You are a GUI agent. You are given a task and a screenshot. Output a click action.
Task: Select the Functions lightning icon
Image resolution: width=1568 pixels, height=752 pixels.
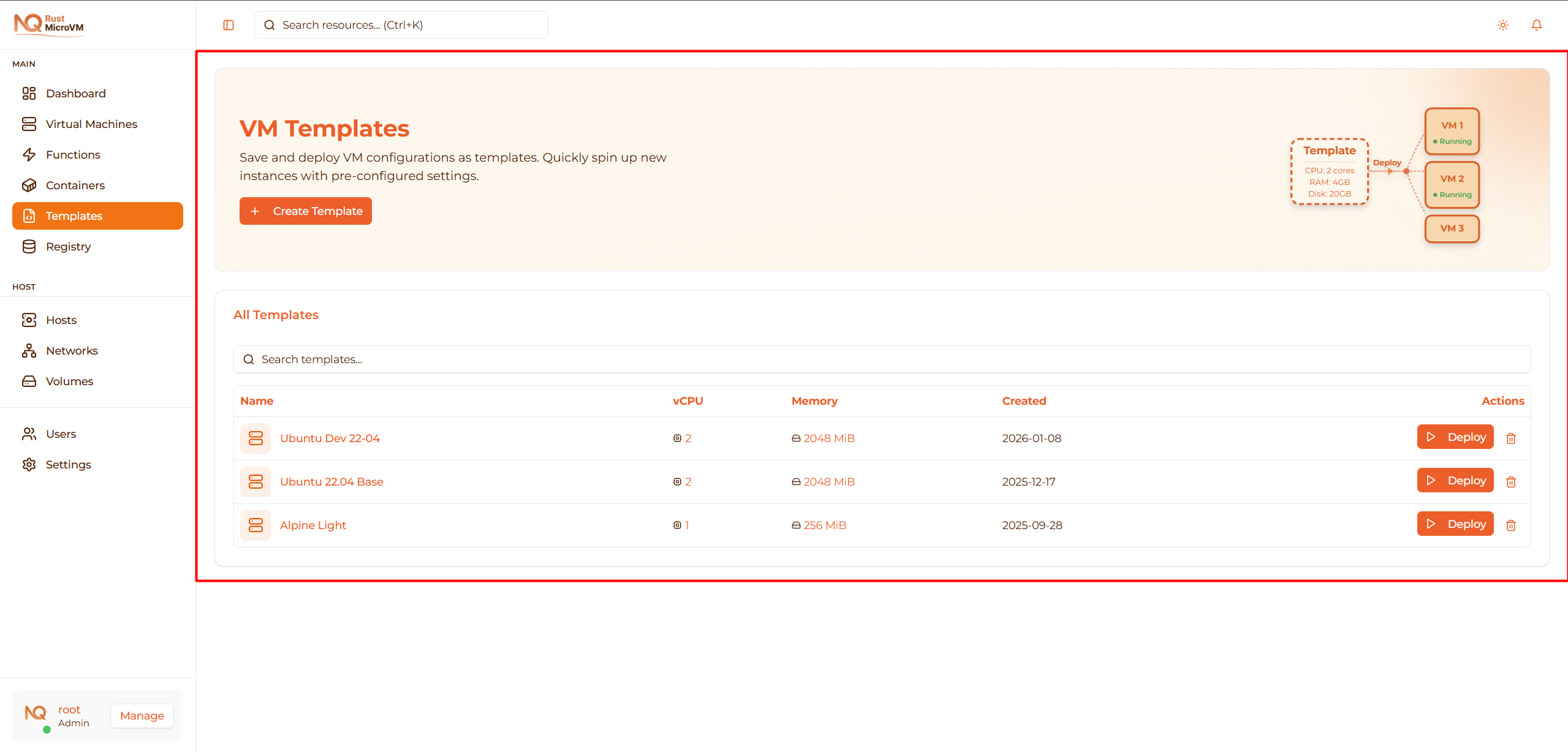point(29,154)
